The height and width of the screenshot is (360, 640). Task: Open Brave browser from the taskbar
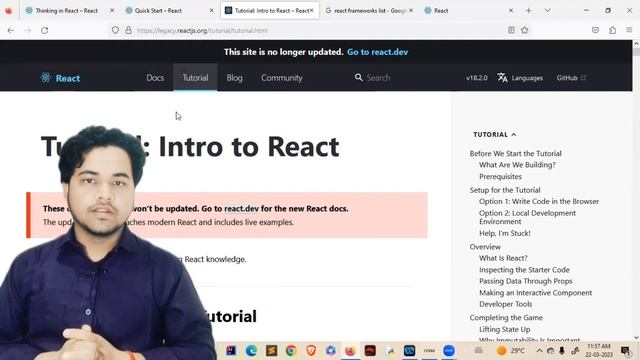pyautogui.click(x=311, y=351)
